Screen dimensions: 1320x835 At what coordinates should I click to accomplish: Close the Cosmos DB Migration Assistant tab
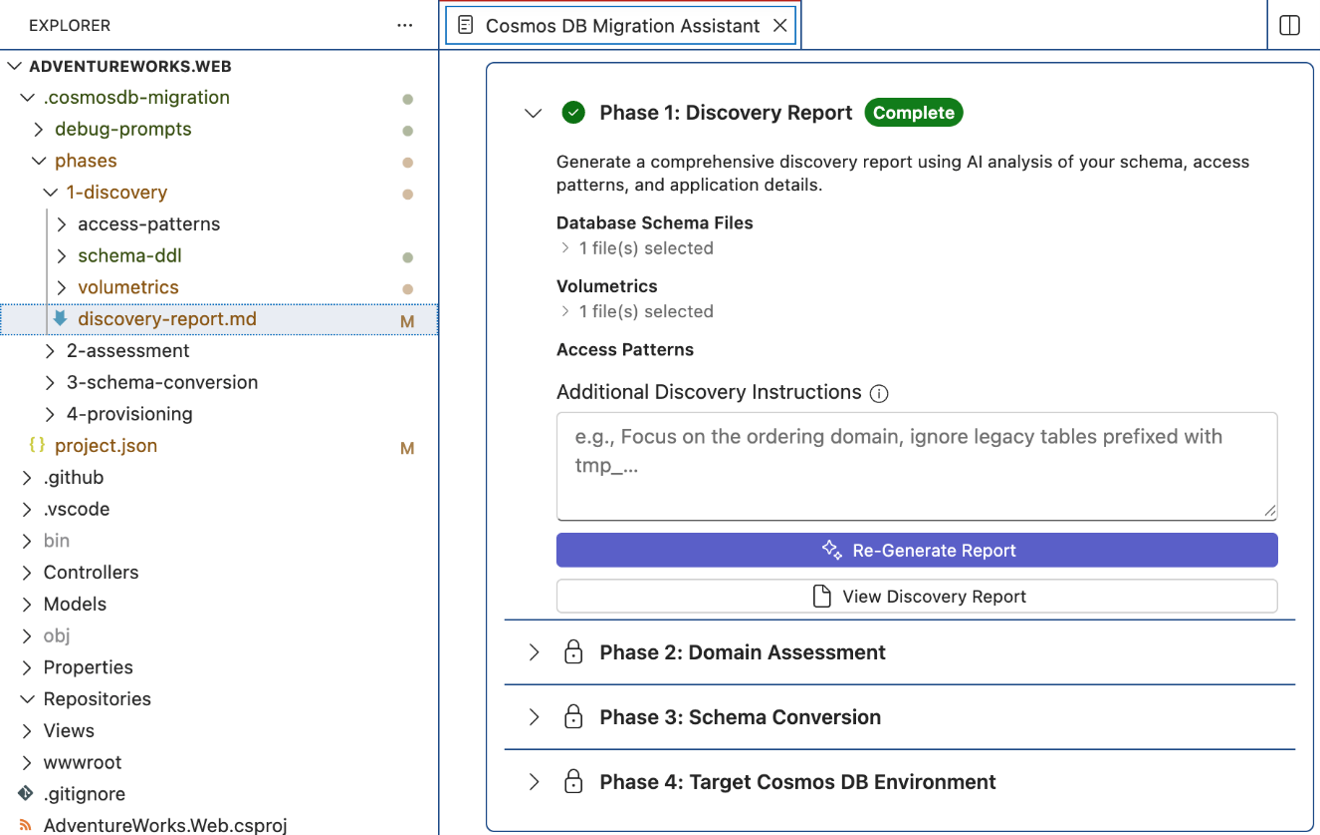click(780, 26)
